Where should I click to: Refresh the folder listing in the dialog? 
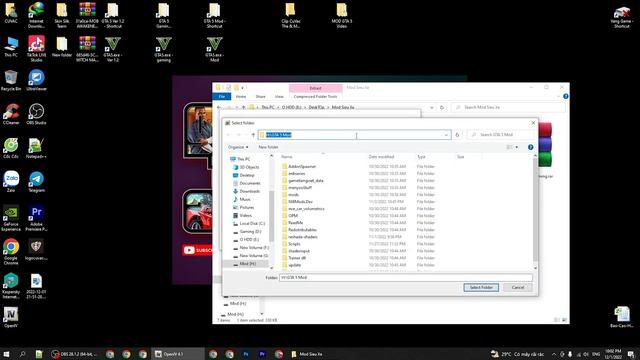click(457, 135)
